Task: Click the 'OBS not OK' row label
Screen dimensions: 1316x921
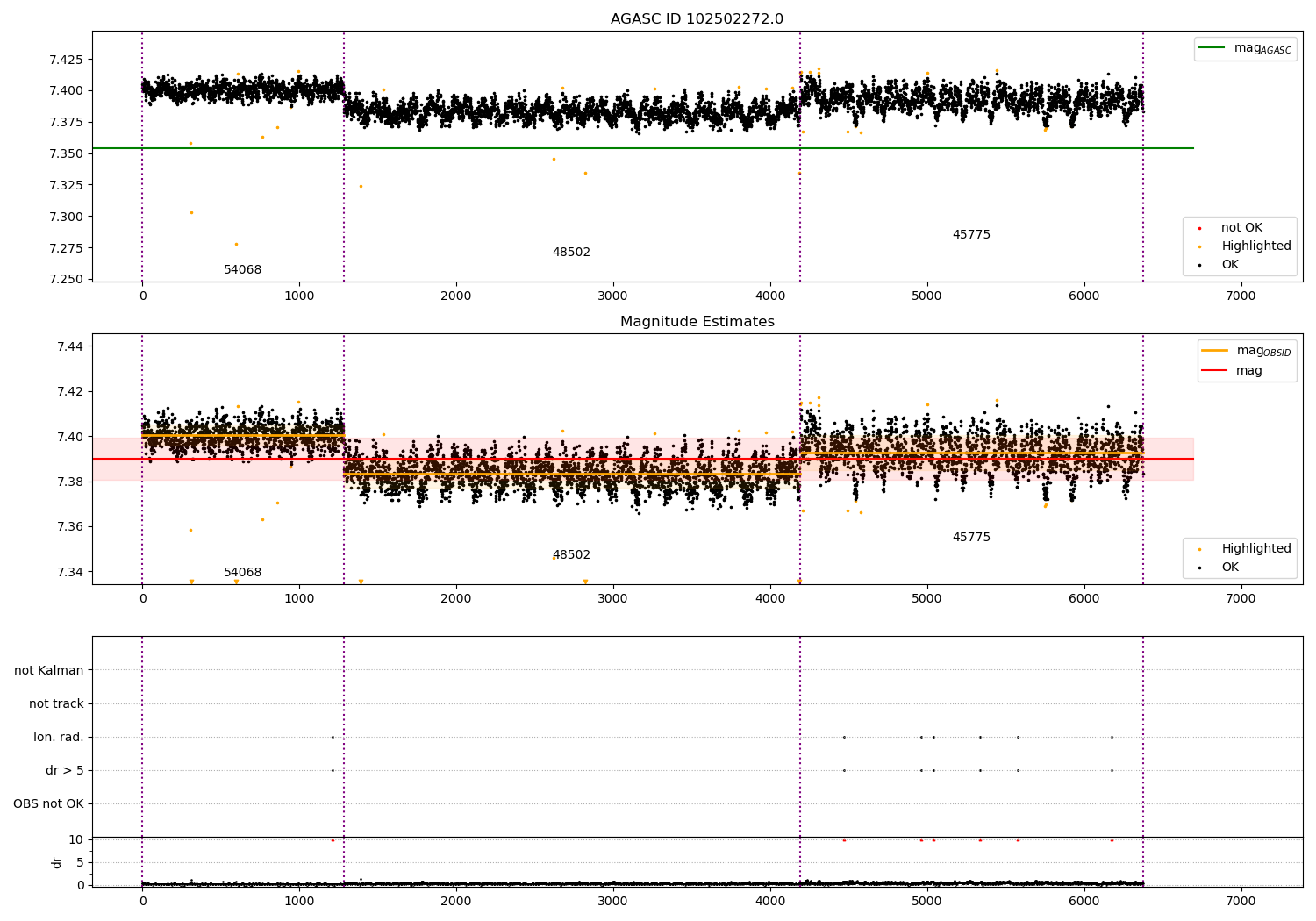Action: pos(48,804)
